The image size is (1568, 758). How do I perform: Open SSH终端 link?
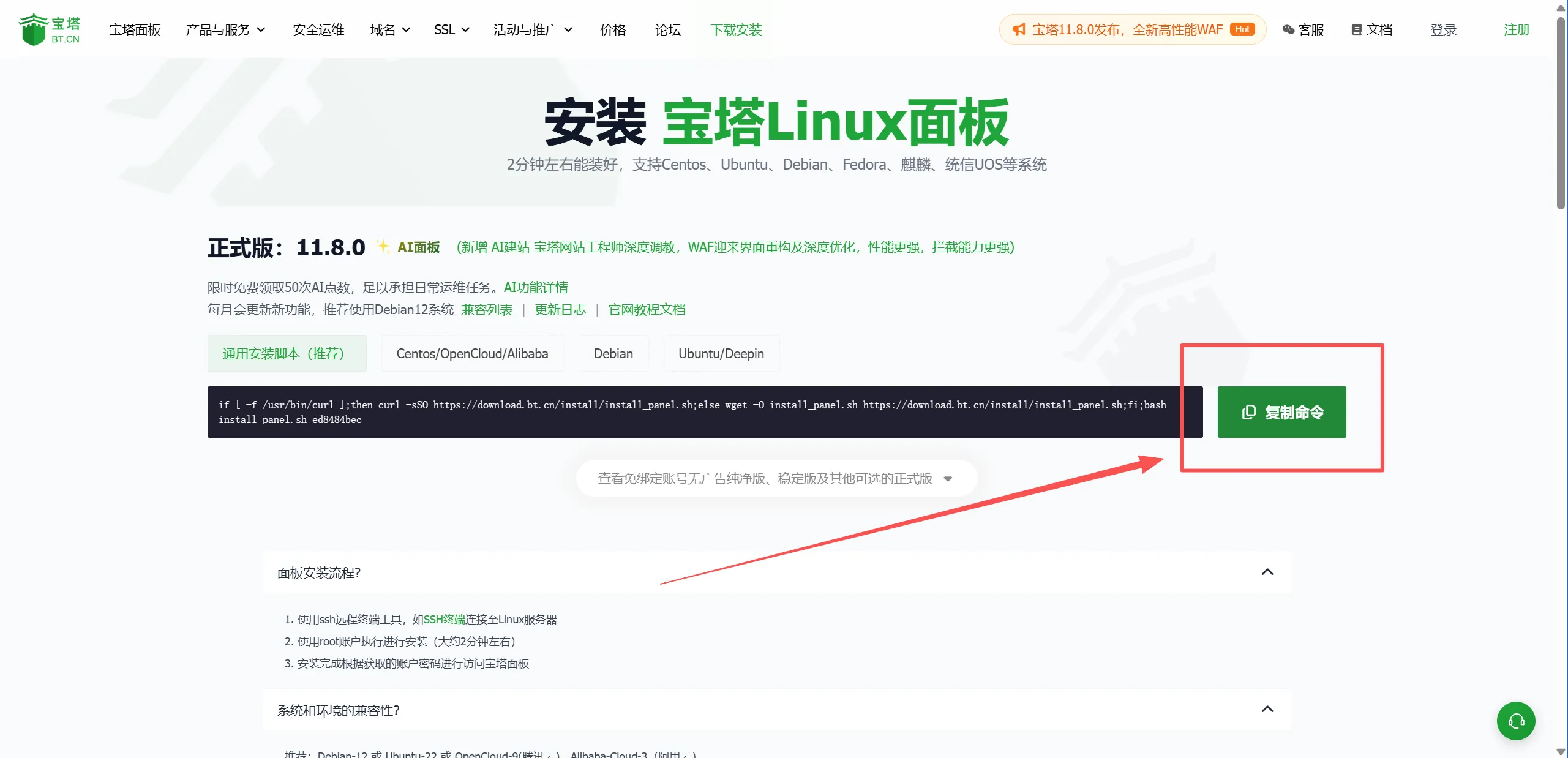tap(445, 619)
